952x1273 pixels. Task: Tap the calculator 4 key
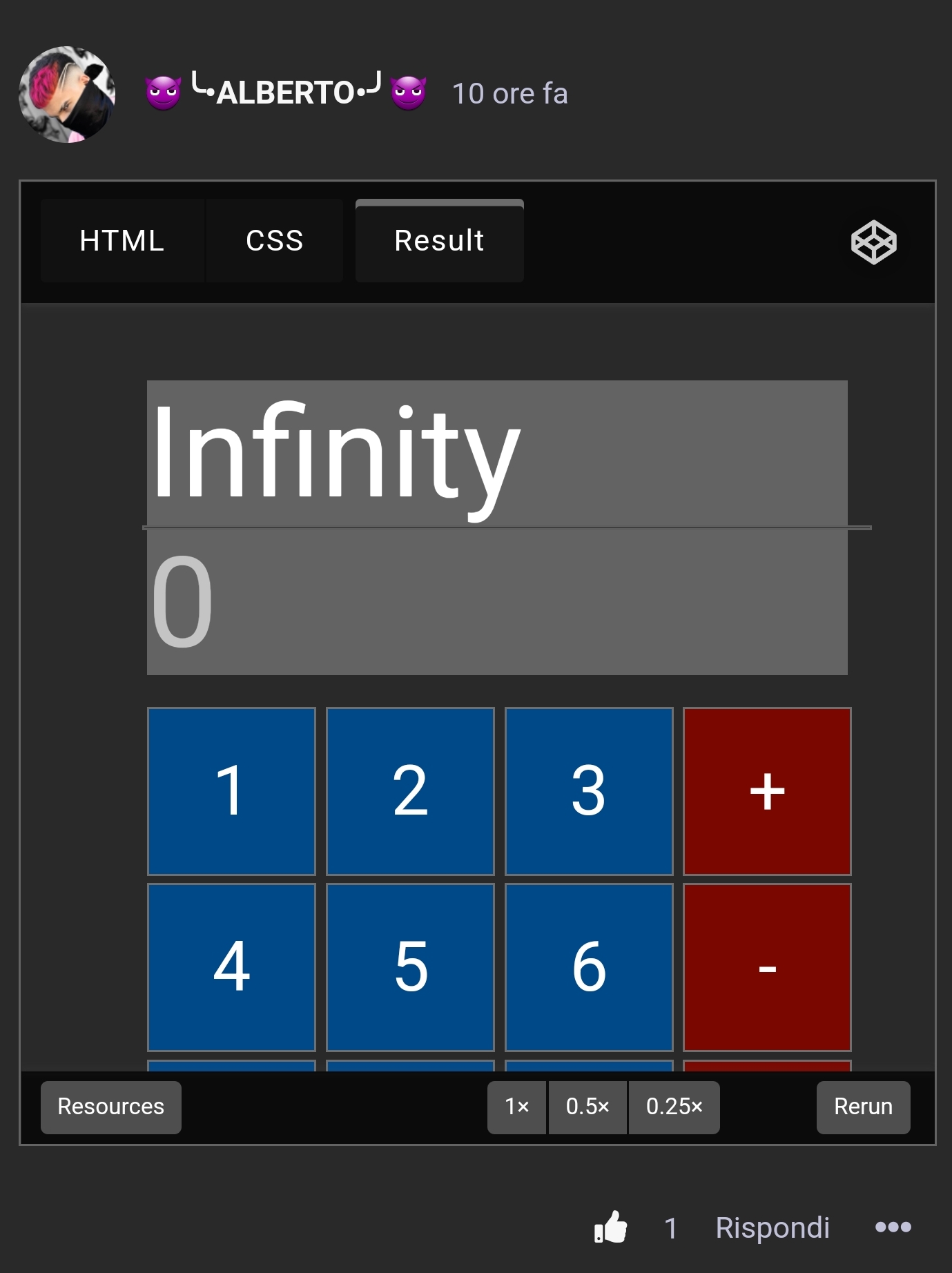pos(231,967)
